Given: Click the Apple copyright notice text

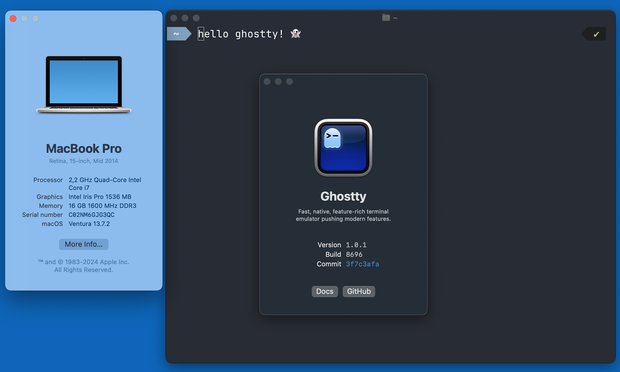Looking at the screenshot, I should [x=83, y=266].
